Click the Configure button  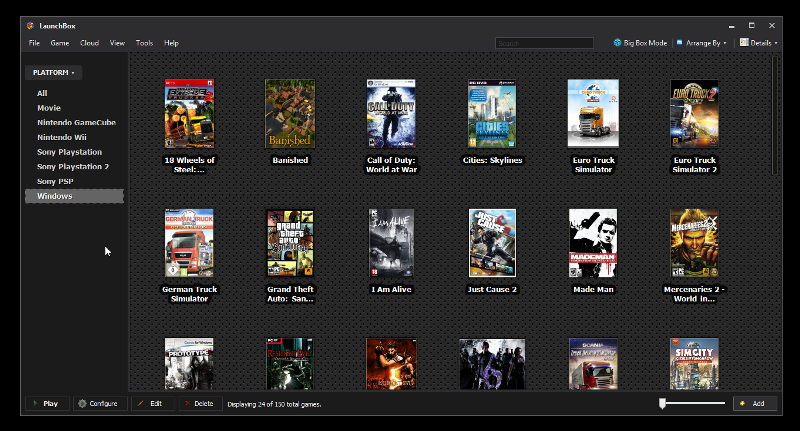[x=100, y=403]
